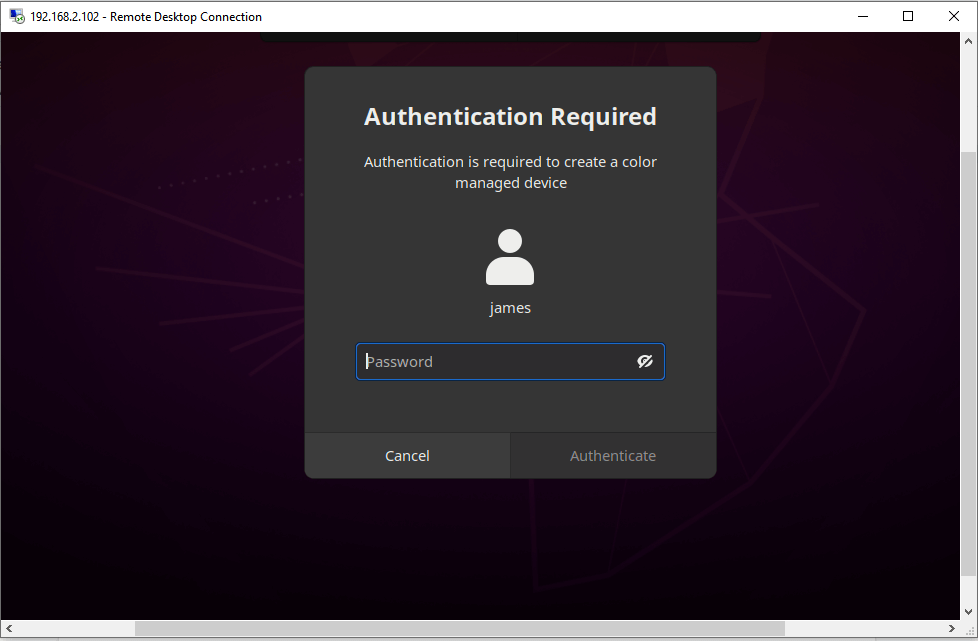Click the james user avatar icon
This screenshot has width=978, height=641.
point(510,258)
